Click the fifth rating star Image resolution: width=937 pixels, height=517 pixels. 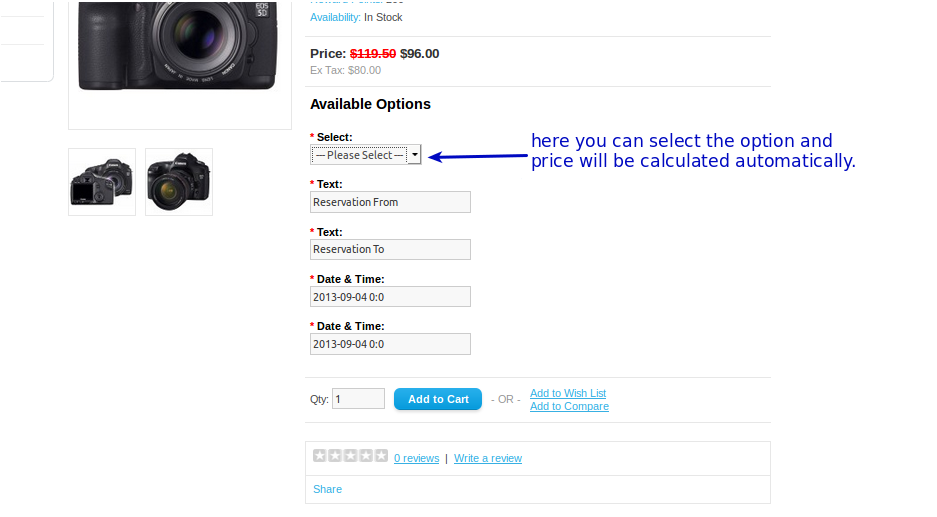380,456
